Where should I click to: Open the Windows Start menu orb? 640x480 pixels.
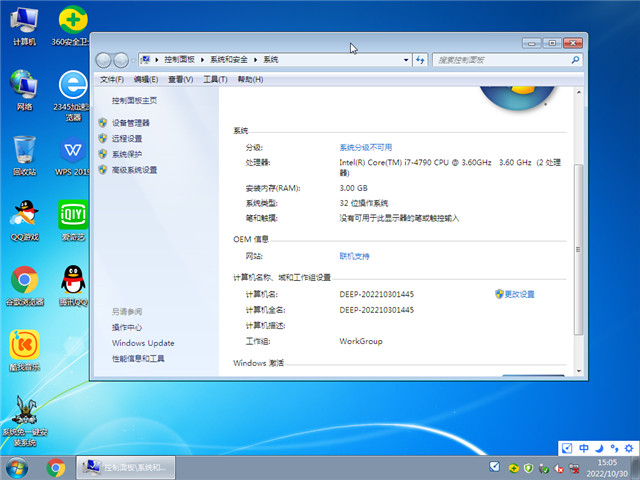17,467
